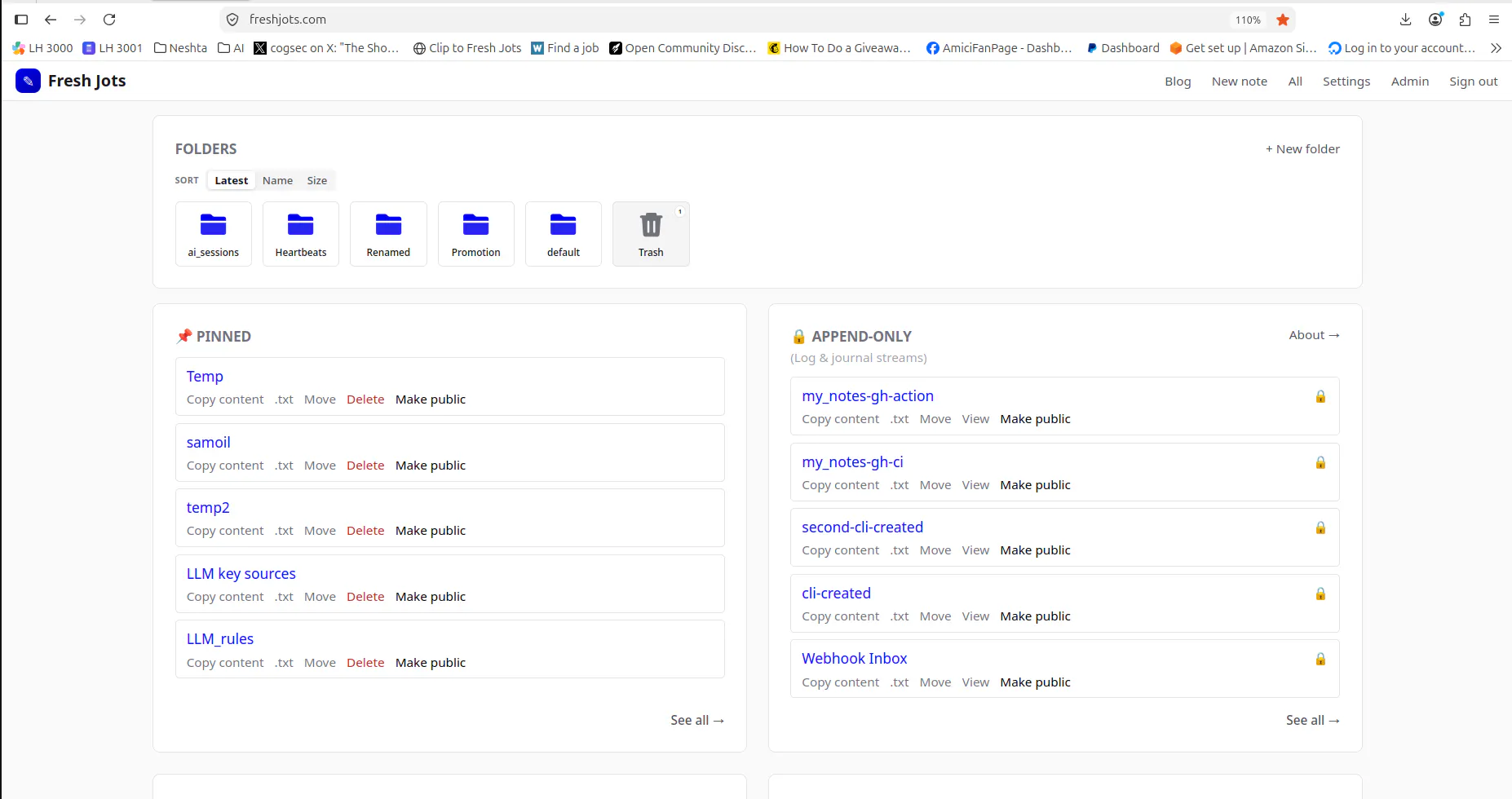1512x799 pixels.
Task: Delete the samoil note
Action: [365, 466]
